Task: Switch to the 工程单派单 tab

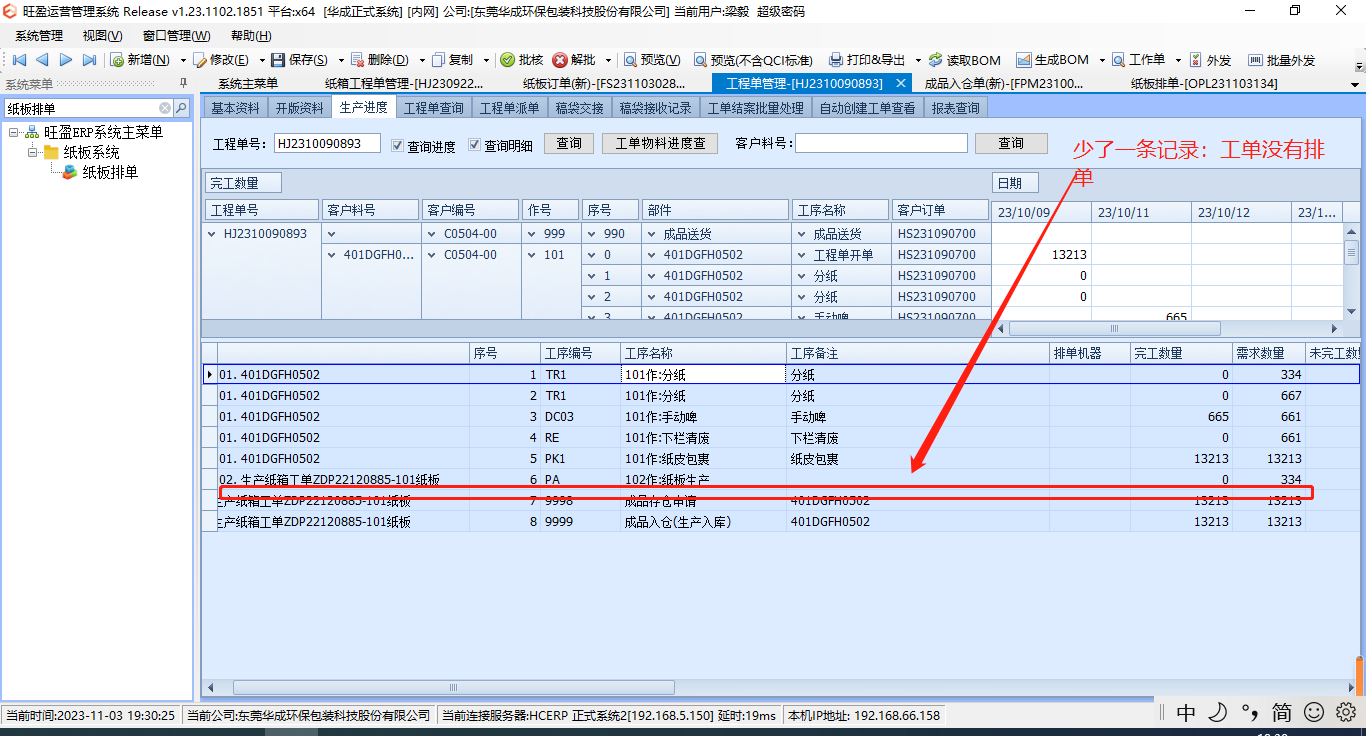Action: (x=509, y=107)
